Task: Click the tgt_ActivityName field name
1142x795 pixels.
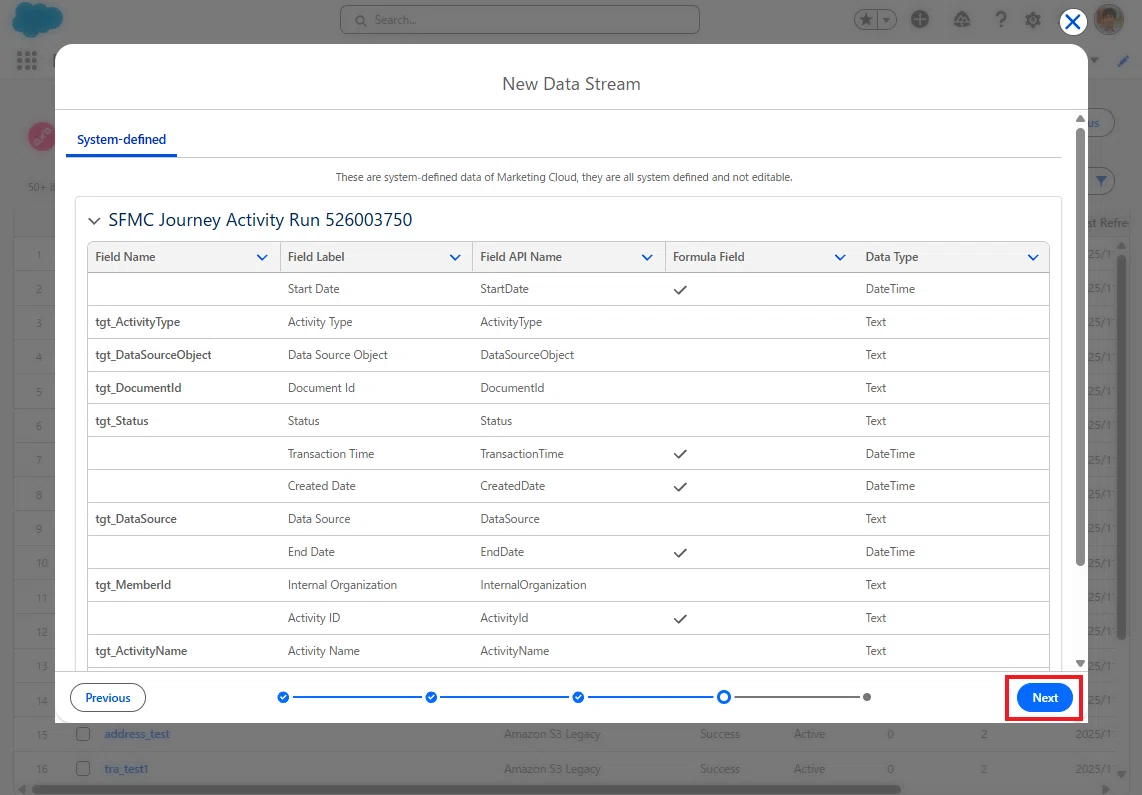Action: click(x=141, y=651)
